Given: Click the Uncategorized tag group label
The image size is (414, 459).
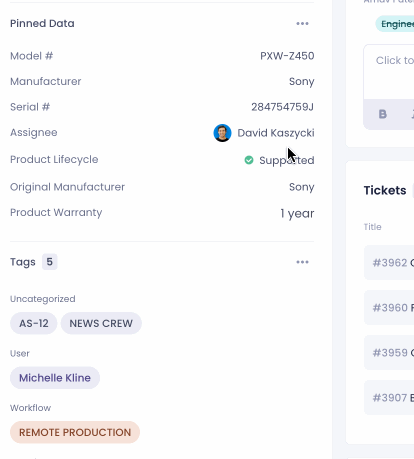Looking at the screenshot, I should click(x=43, y=299).
